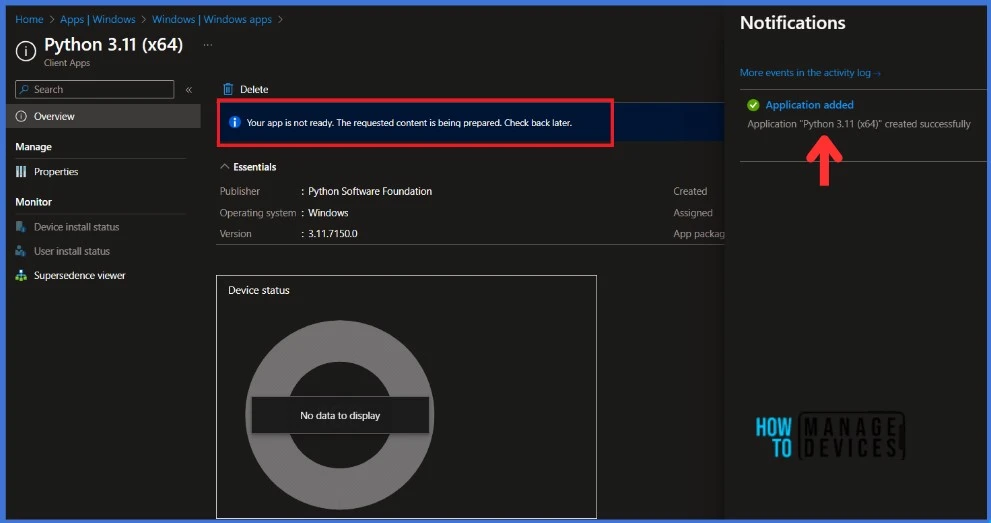Open the ellipsis menu next to app title

point(207,45)
